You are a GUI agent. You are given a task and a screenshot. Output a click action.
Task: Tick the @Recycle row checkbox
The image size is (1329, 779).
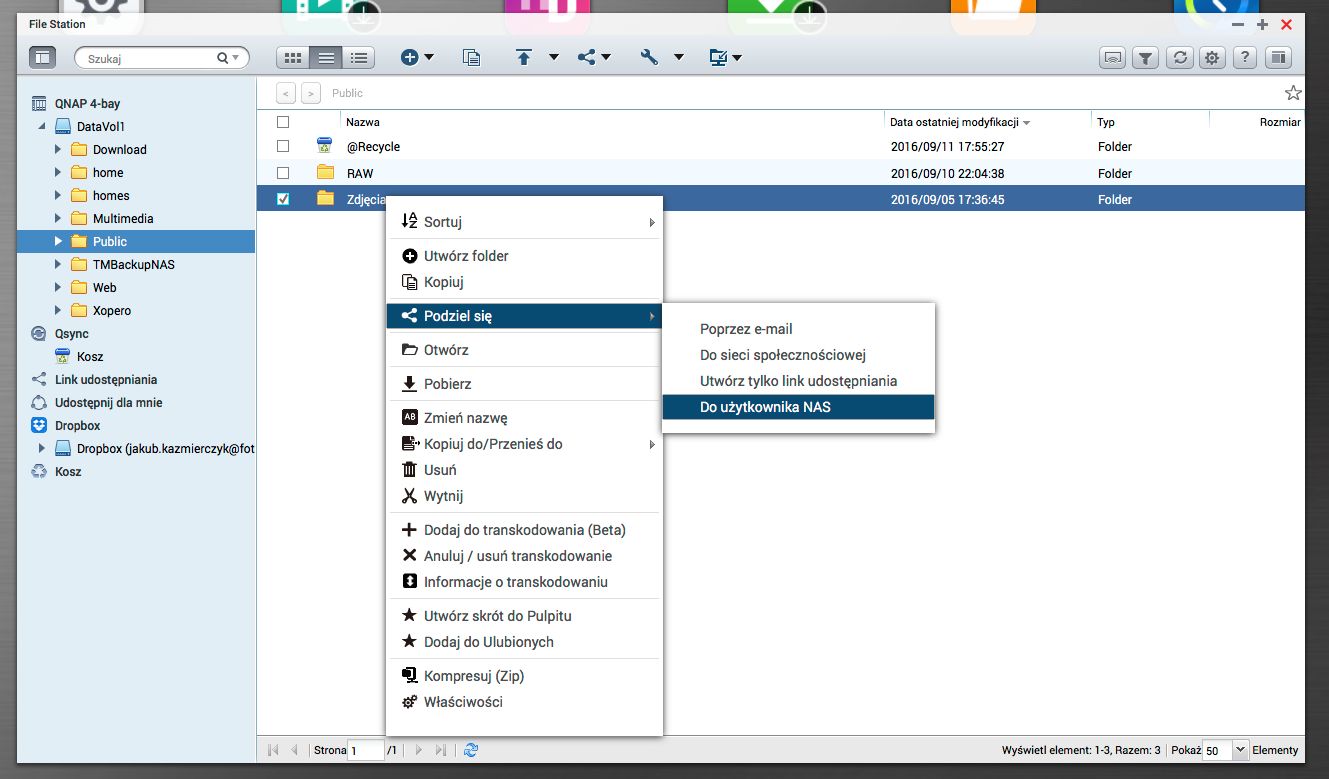pos(283,146)
